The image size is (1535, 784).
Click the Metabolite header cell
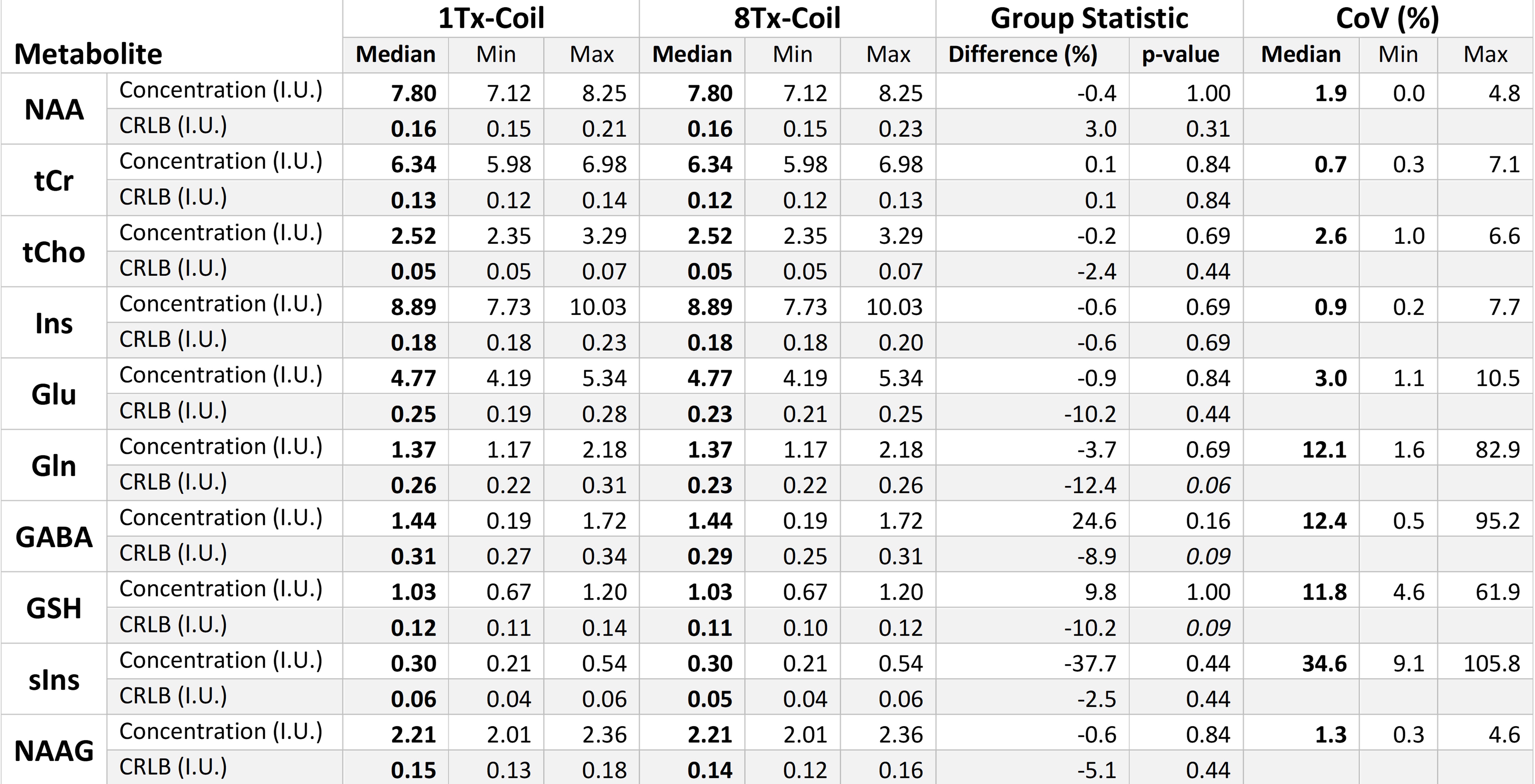[88, 54]
